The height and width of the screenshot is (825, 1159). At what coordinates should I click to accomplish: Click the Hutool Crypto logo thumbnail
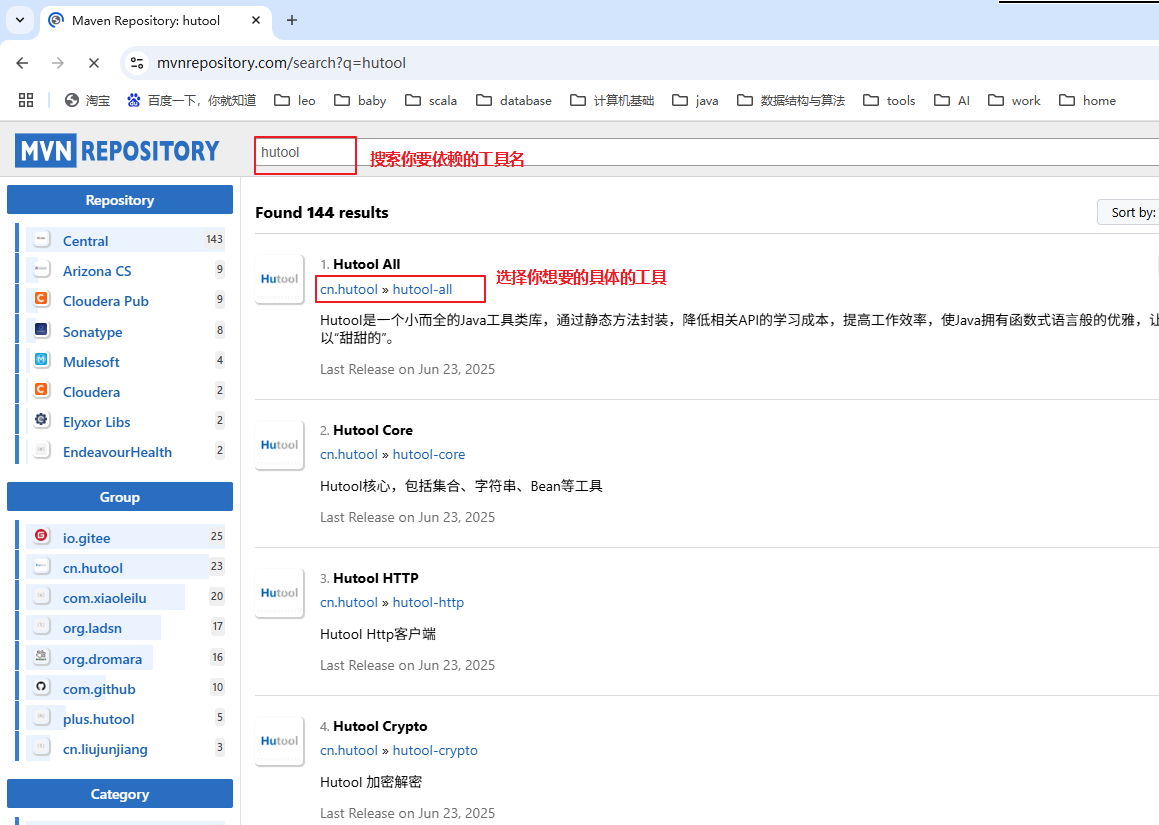point(279,741)
